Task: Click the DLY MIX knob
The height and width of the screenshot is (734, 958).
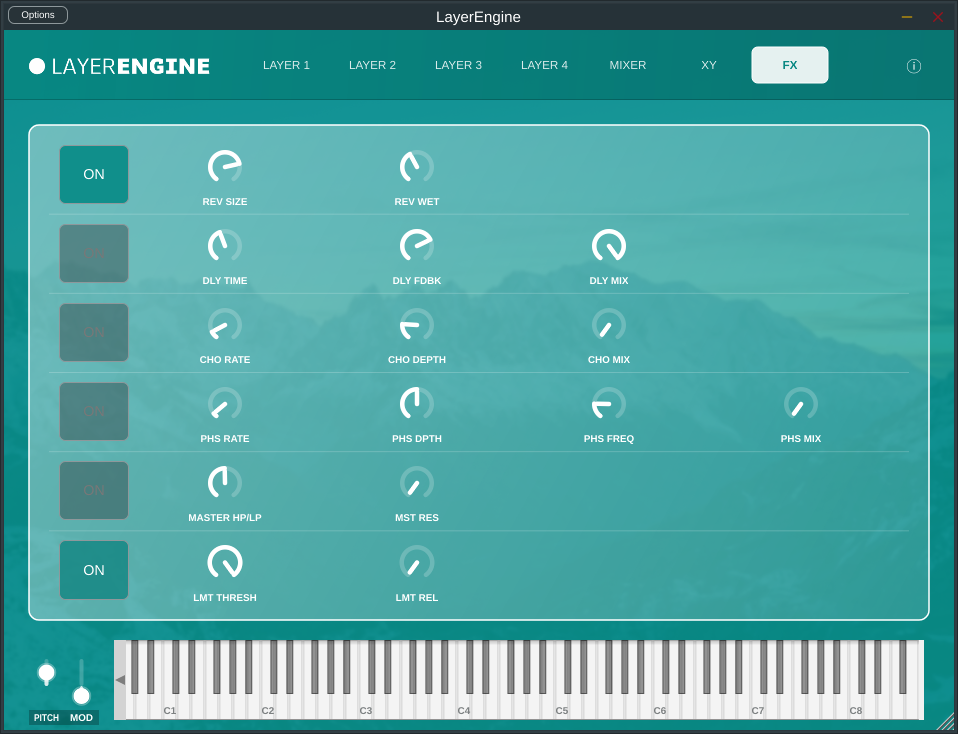Action: click(x=609, y=246)
